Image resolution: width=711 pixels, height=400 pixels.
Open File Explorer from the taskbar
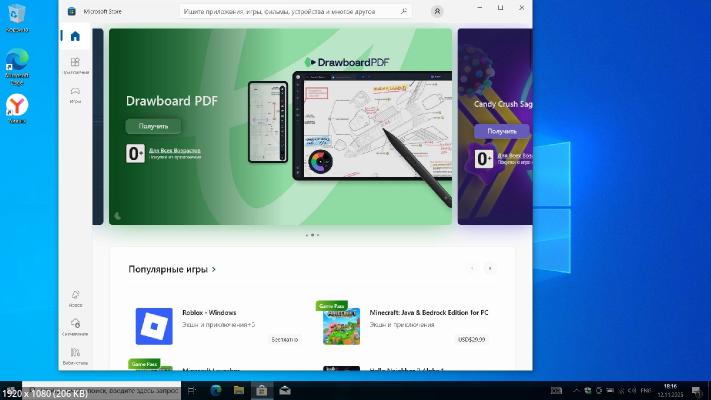tap(238, 389)
